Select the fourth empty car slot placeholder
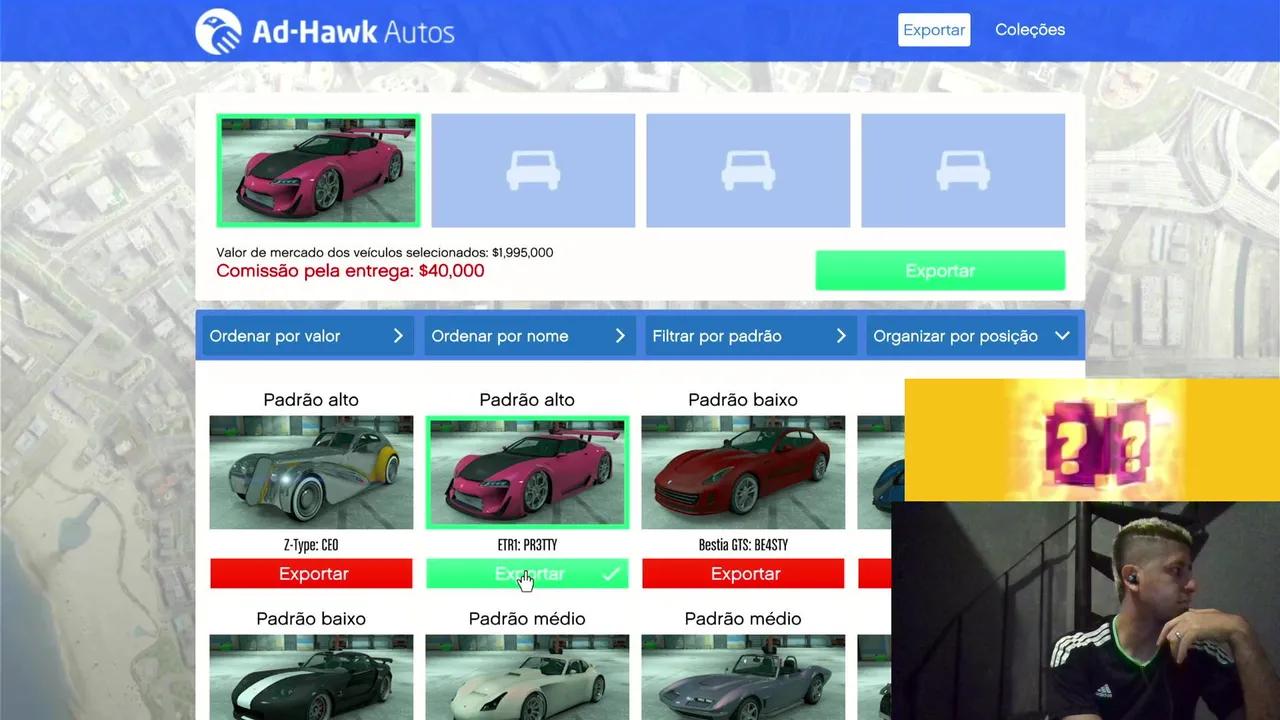Image resolution: width=1280 pixels, height=720 pixels. click(963, 170)
